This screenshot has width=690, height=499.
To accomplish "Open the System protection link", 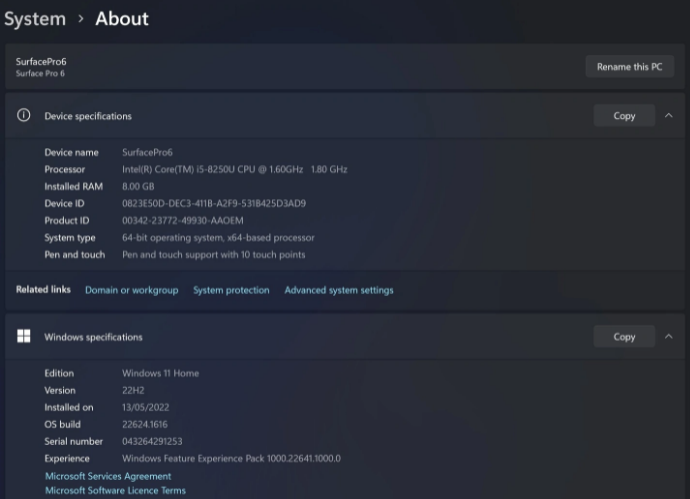I will point(231,290).
